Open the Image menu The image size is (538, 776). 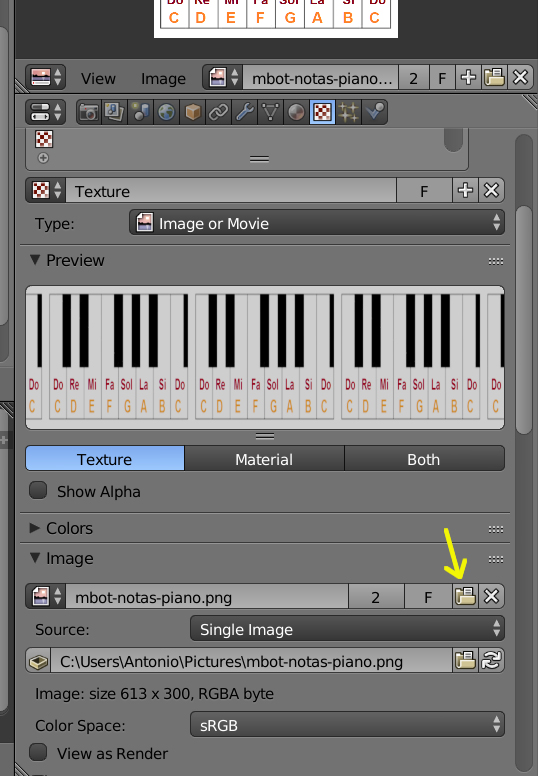point(163,78)
